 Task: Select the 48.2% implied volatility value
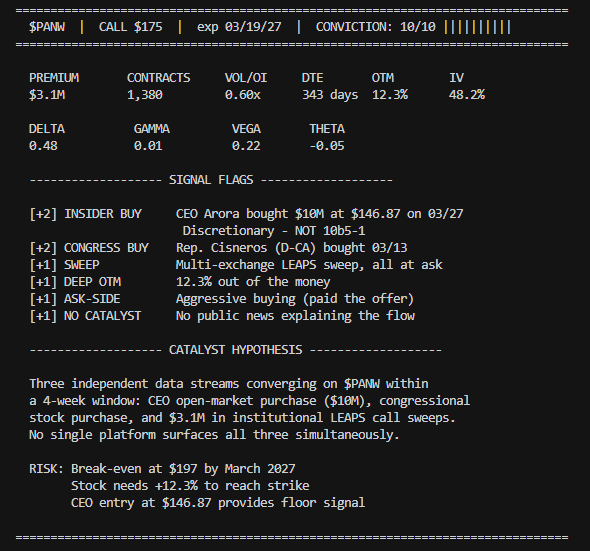pos(467,95)
